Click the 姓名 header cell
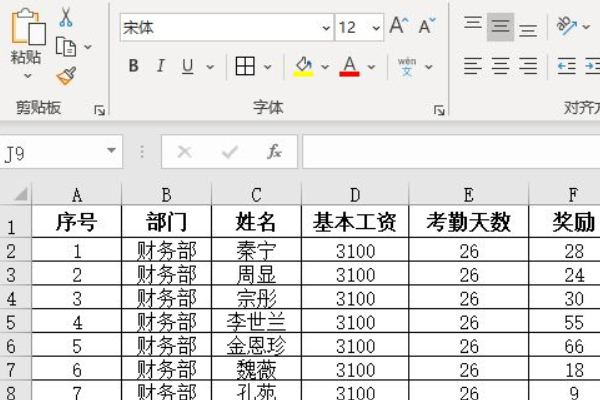 tap(256, 222)
